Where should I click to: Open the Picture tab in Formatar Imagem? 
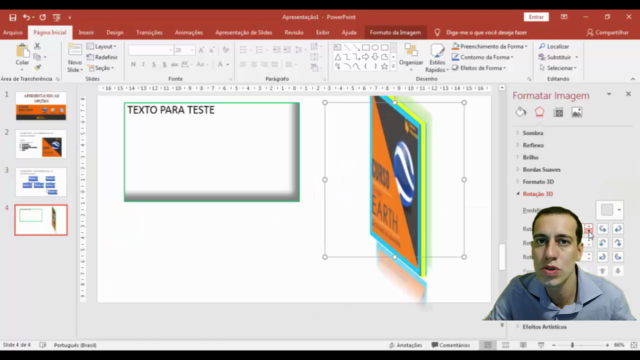[577, 112]
